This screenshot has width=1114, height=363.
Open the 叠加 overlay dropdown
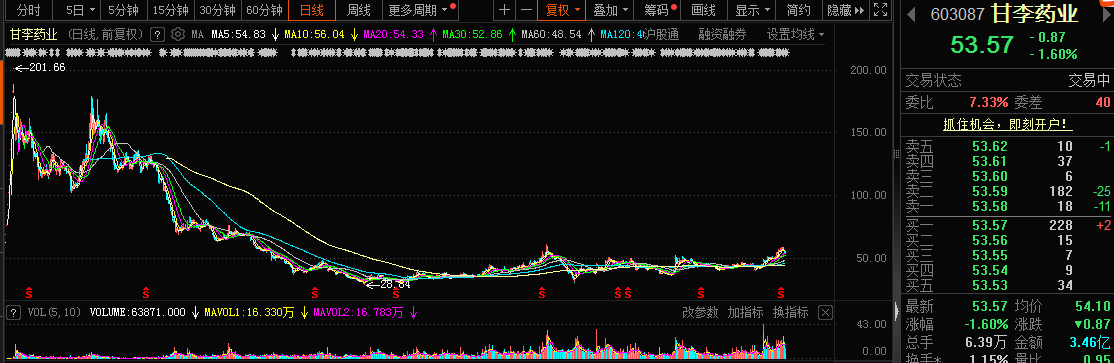[611, 10]
